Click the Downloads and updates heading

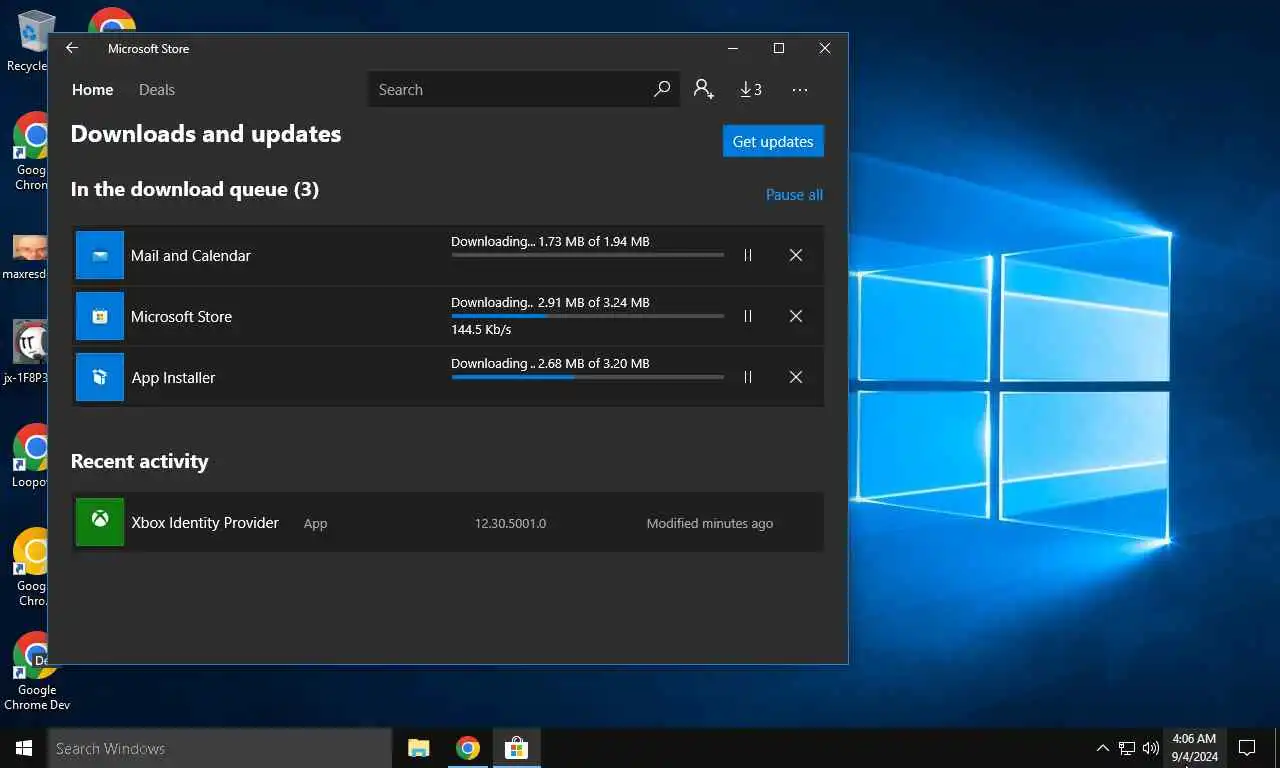click(x=206, y=134)
